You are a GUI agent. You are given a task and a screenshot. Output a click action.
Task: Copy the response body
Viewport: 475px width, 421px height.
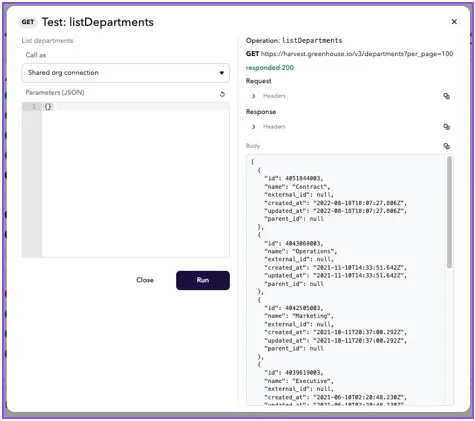[x=446, y=146]
